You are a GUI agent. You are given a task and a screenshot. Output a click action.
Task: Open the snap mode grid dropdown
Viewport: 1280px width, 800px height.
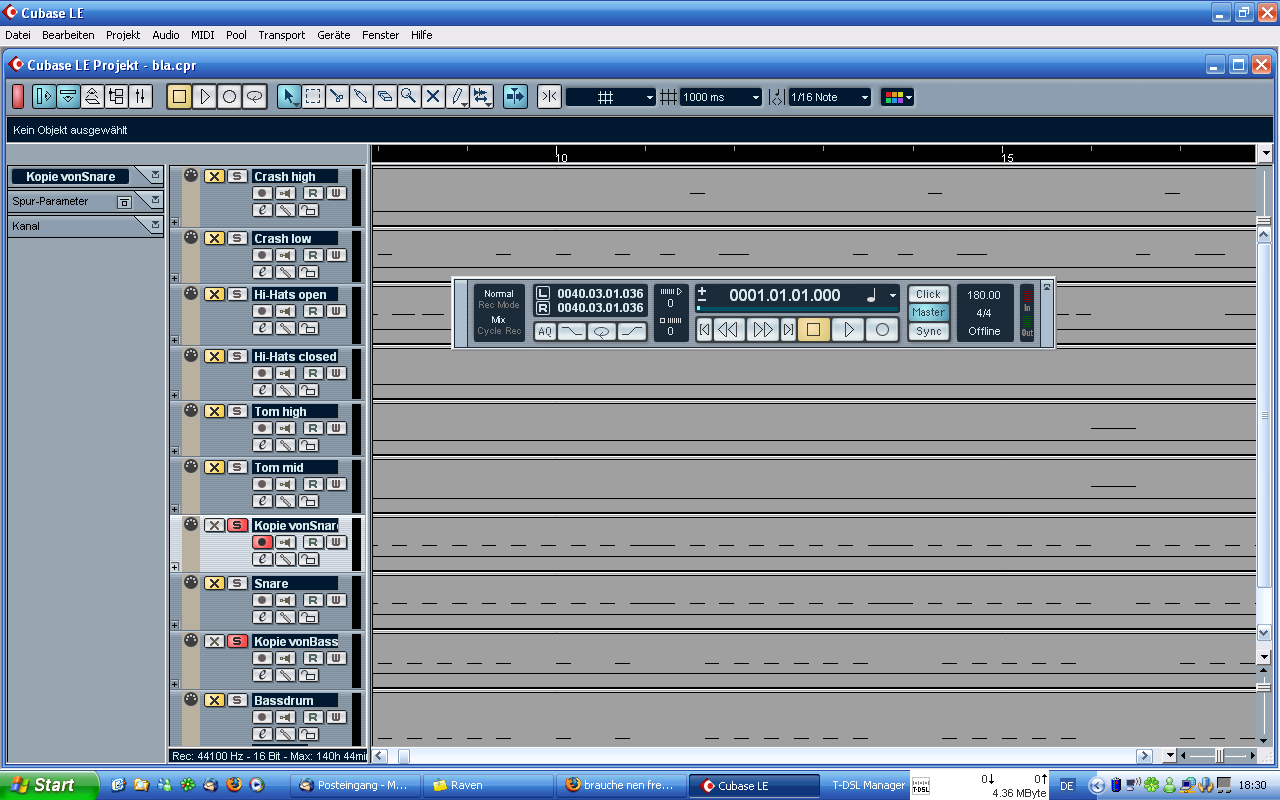[611, 97]
